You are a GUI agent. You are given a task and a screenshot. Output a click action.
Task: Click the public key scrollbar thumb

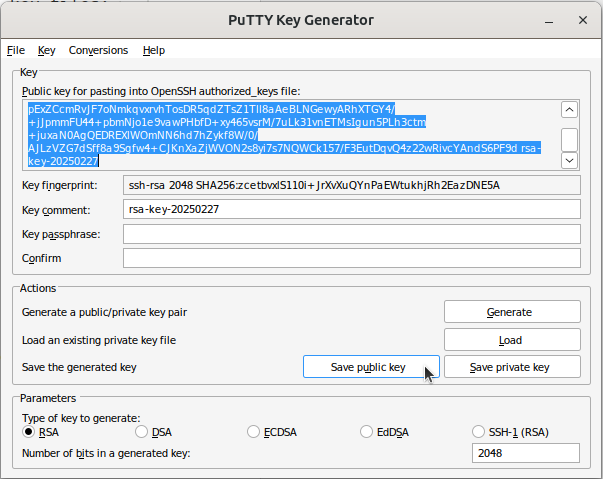click(x=570, y=140)
